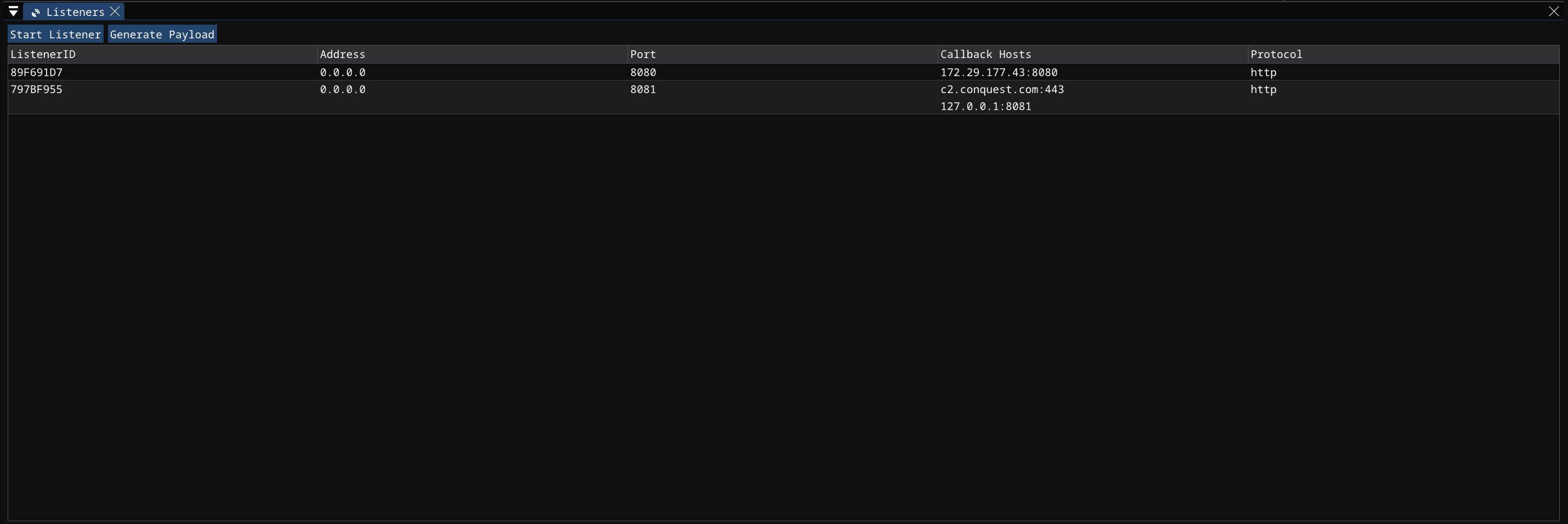Click the Address column header
Screen dimensions: 1568x524
tap(342, 55)
